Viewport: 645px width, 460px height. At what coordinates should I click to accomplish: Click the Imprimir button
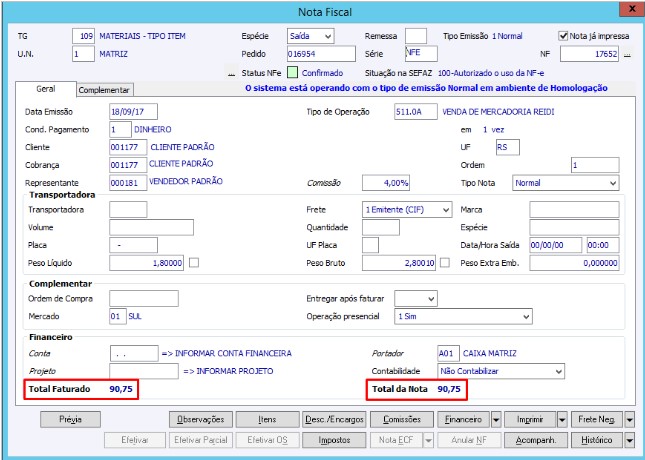point(530,420)
